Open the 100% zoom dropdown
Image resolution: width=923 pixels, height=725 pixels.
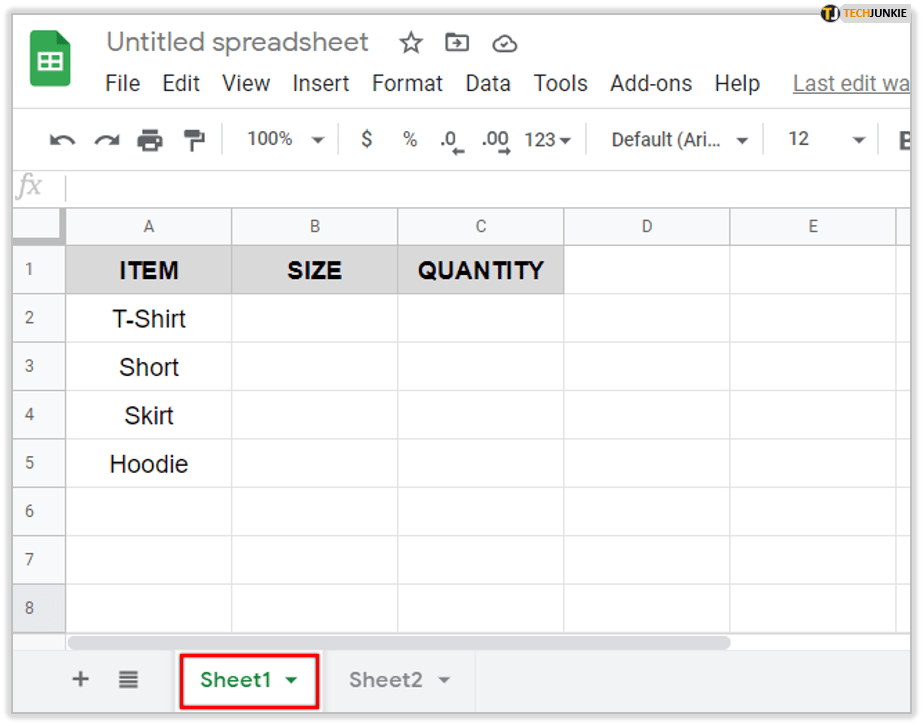click(x=286, y=140)
